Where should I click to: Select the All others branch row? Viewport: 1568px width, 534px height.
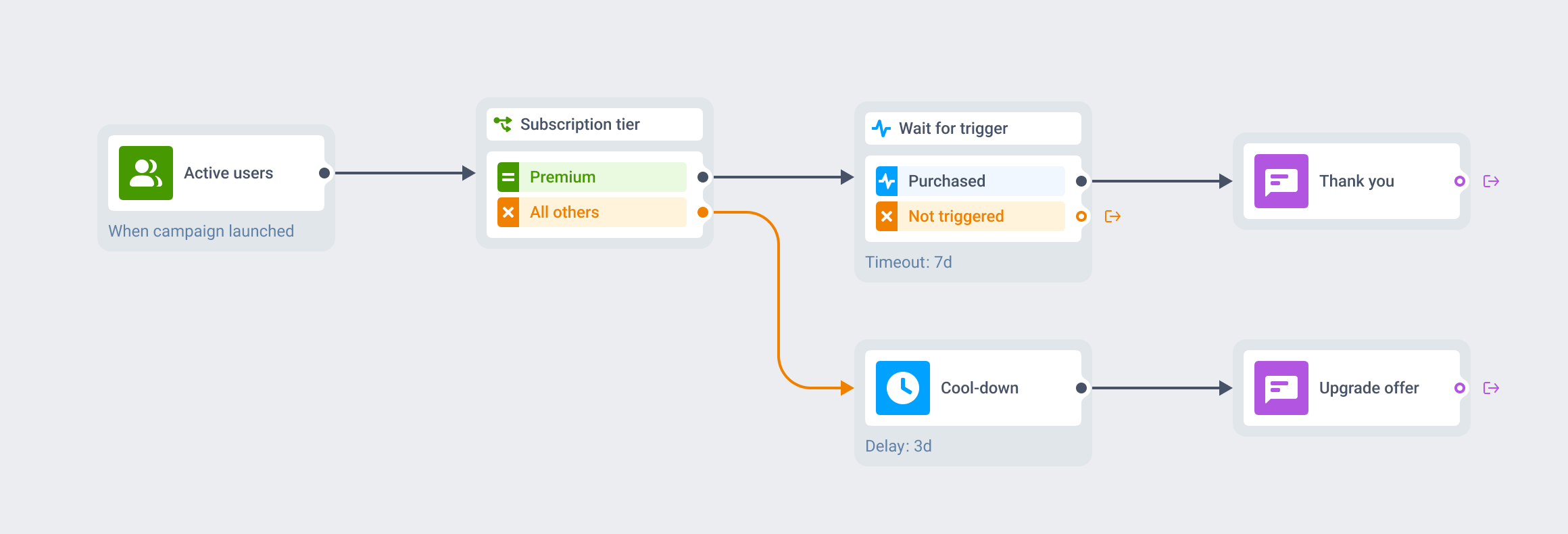[592, 212]
